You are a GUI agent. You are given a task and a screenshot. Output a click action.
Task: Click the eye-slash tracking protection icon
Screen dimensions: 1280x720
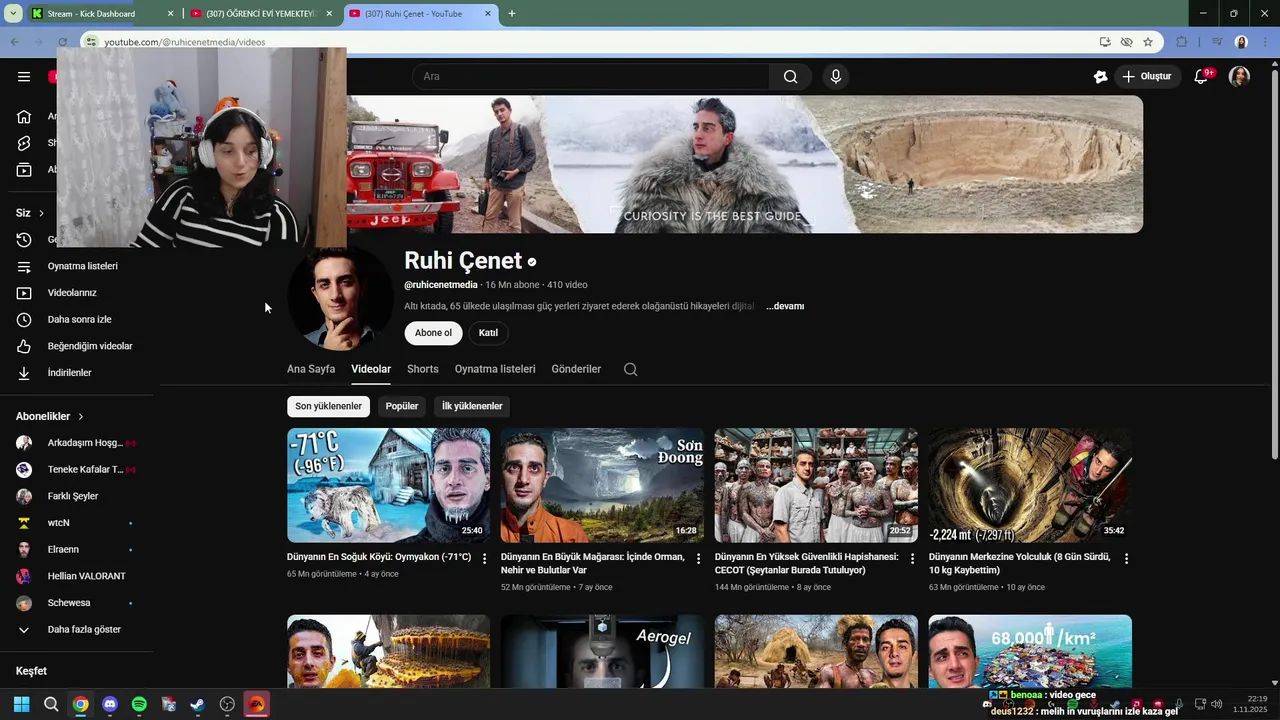point(1126,42)
